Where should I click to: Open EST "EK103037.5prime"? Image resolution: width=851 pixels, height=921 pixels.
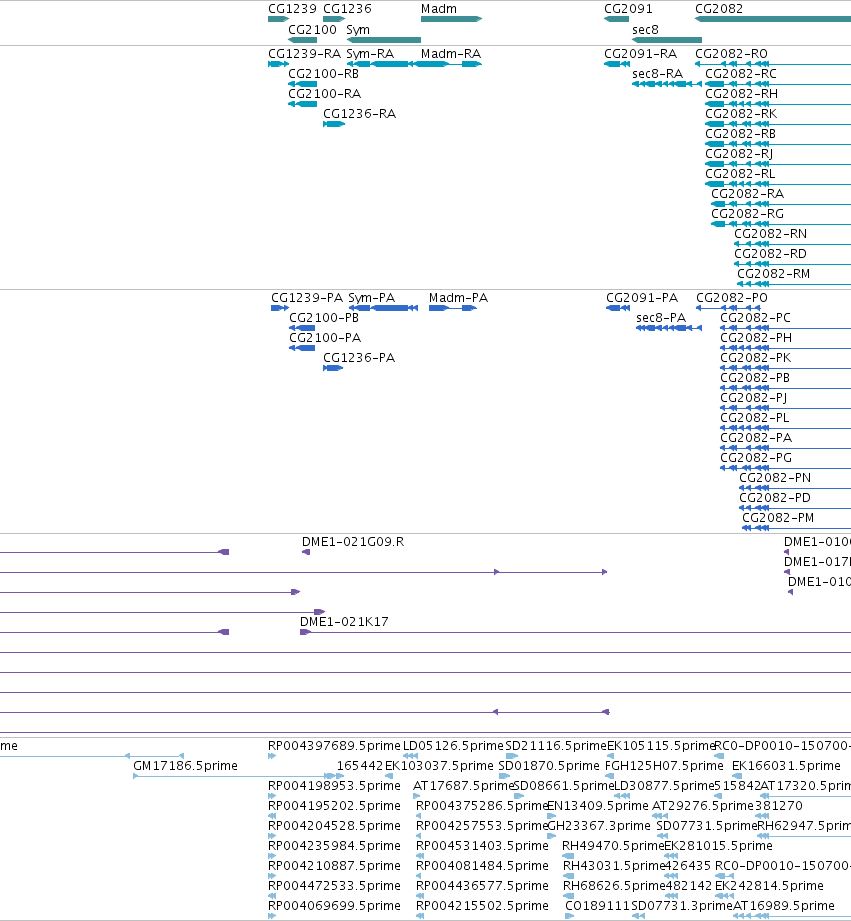click(439, 766)
